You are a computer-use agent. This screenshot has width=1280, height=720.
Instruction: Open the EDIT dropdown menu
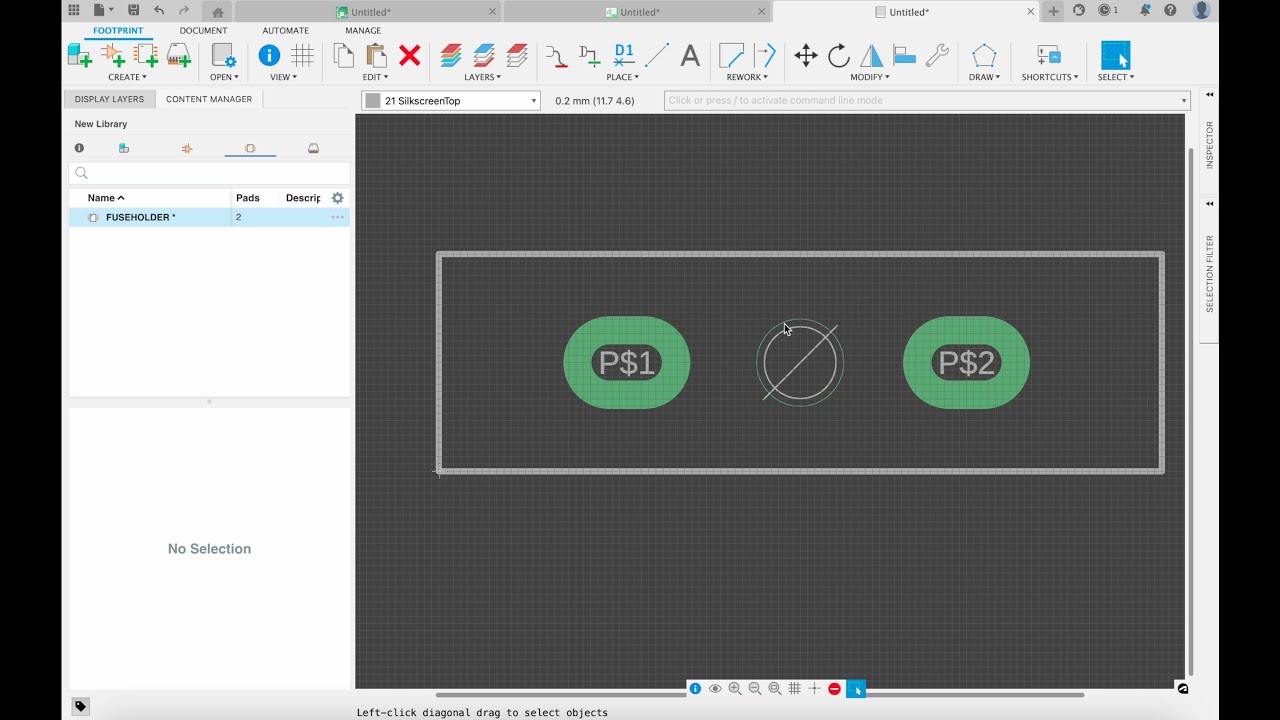point(375,77)
